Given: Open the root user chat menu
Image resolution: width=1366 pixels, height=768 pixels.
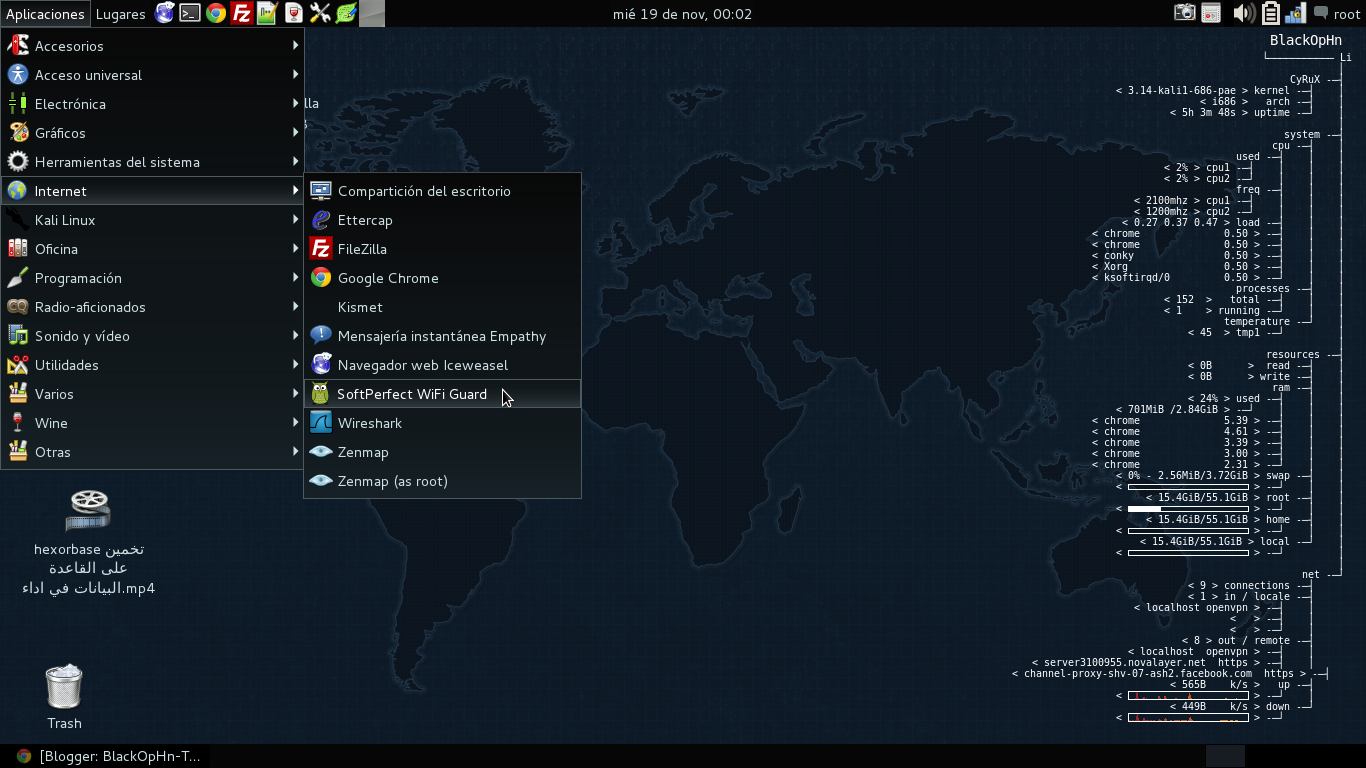Looking at the screenshot, I should [x=1337, y=14].
